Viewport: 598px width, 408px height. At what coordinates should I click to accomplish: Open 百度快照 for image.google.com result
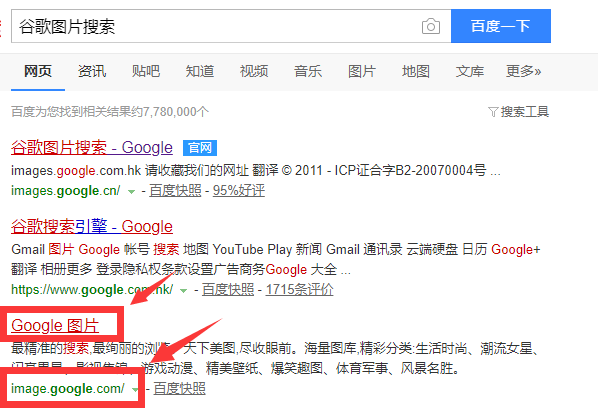180,389
